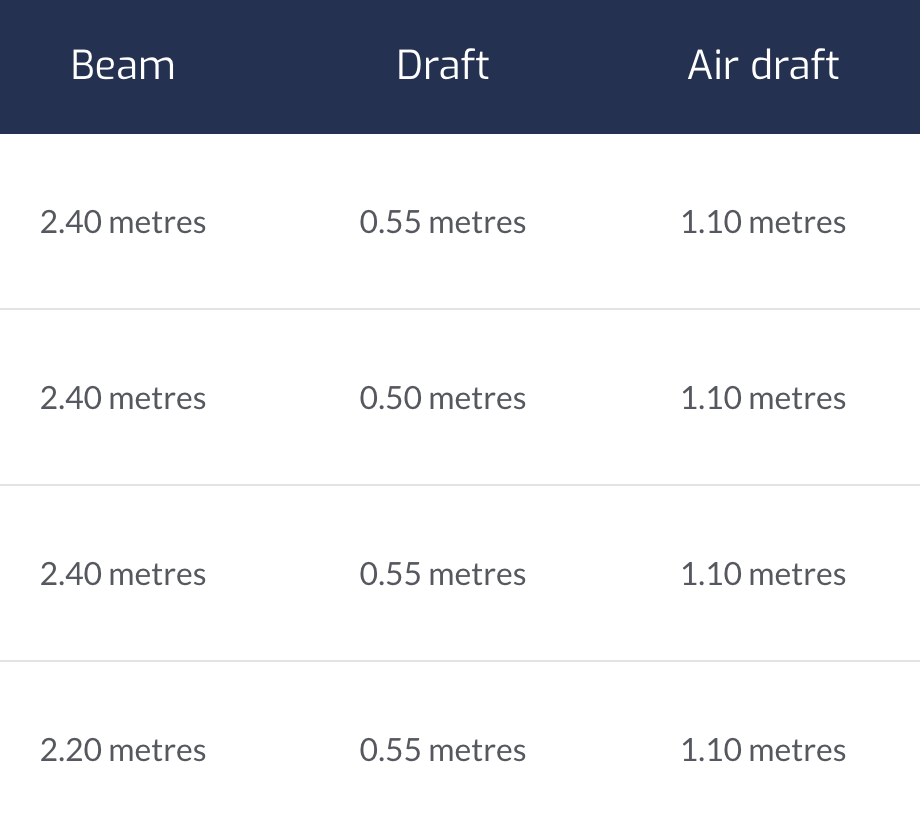The width and height of the screenshot is (920, 834).
Task: Select the 2.20 metres beam cell
Action: point(123,750)
